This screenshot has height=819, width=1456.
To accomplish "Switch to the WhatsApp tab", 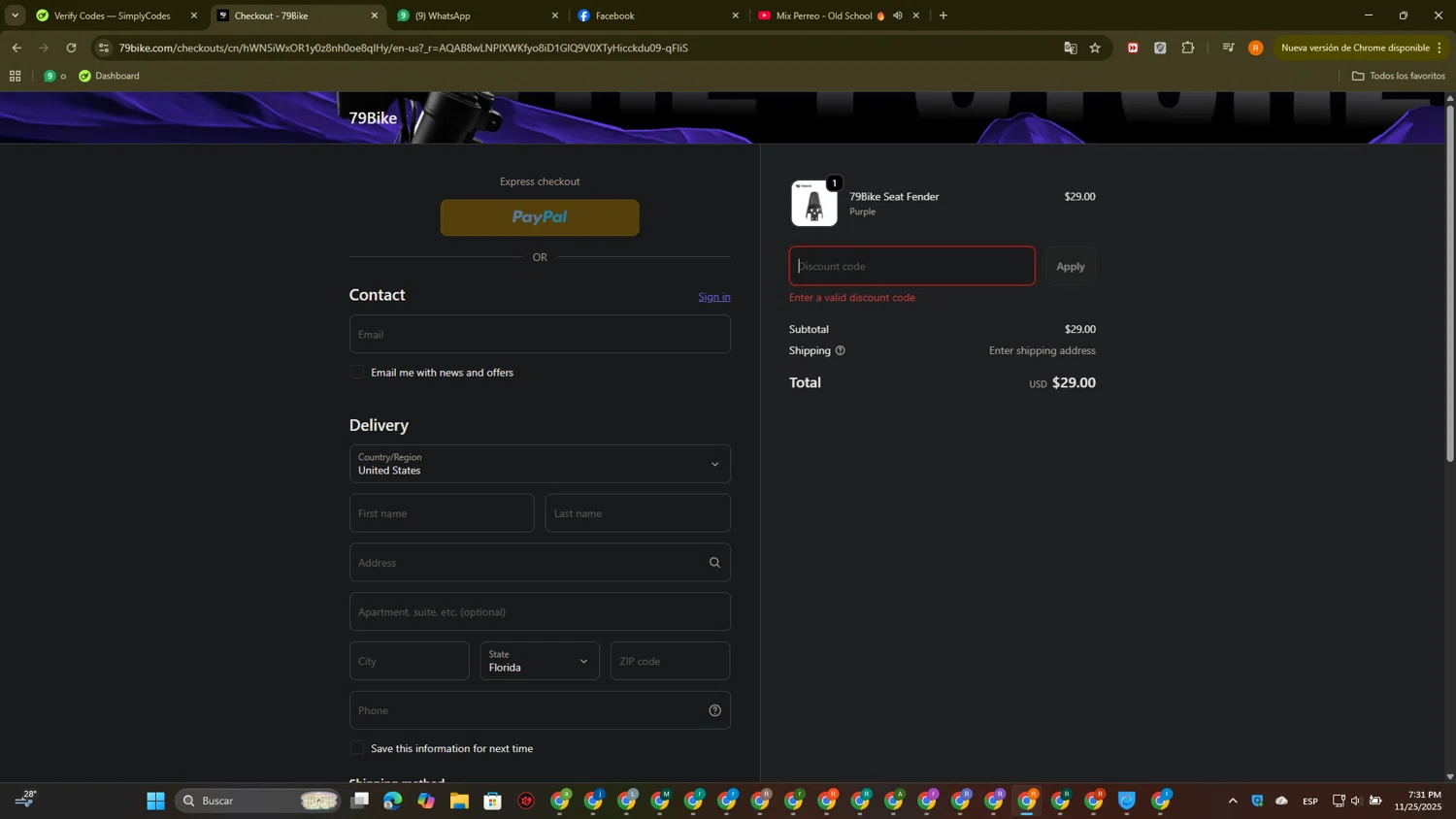I will tap(479, 16).
